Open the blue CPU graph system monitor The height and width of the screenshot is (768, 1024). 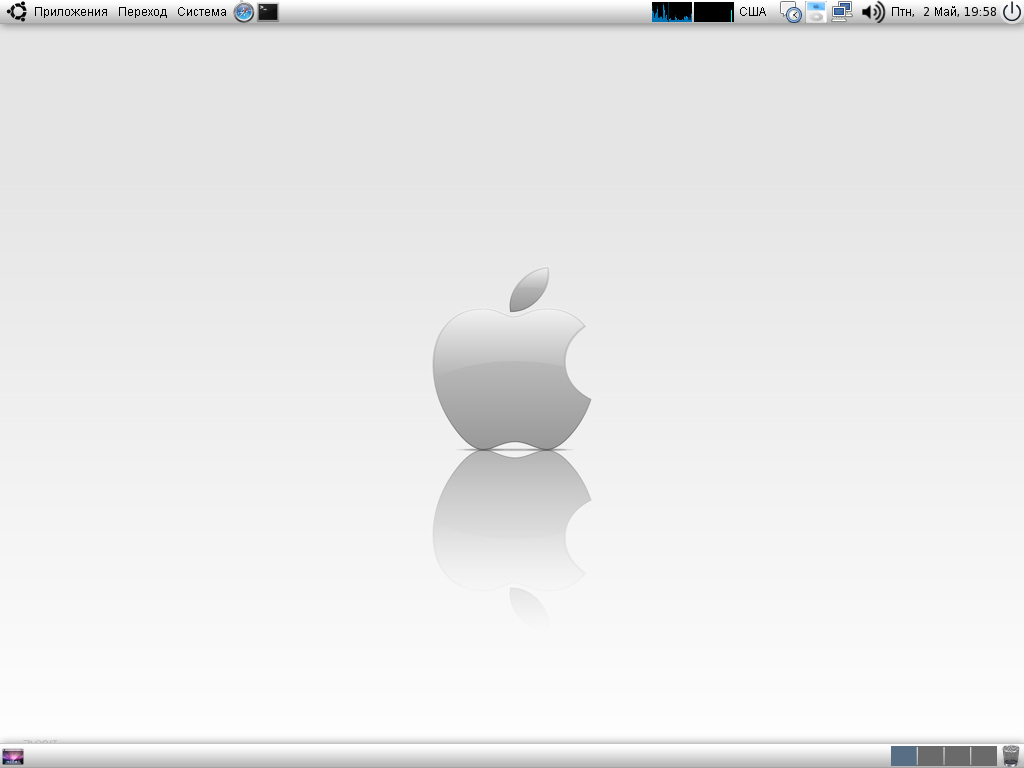(x=671, y=12)
